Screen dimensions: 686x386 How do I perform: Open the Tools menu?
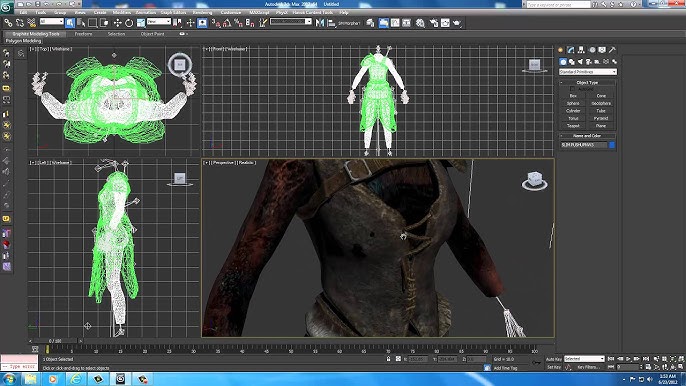click(x=41, y=13)
